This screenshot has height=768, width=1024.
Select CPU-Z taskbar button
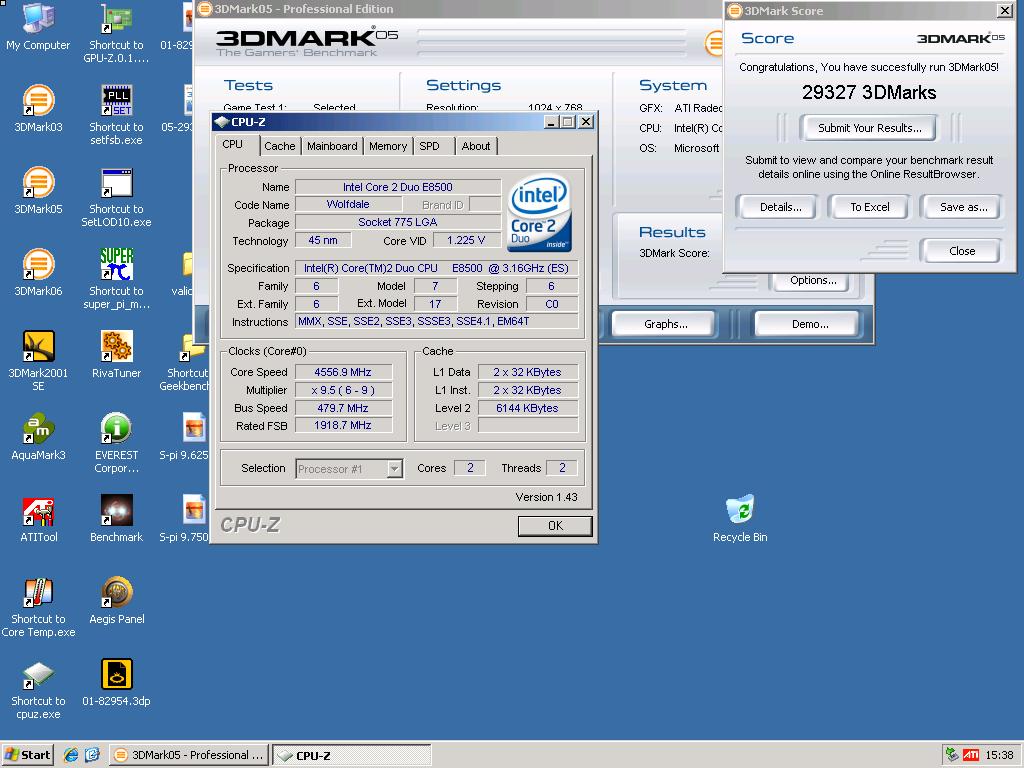351,755
